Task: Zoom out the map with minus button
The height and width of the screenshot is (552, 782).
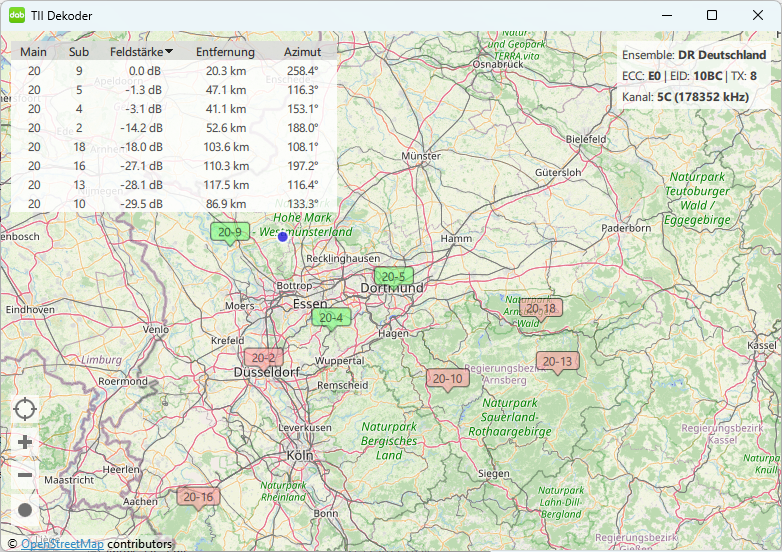Action: (x=25, y=476)
